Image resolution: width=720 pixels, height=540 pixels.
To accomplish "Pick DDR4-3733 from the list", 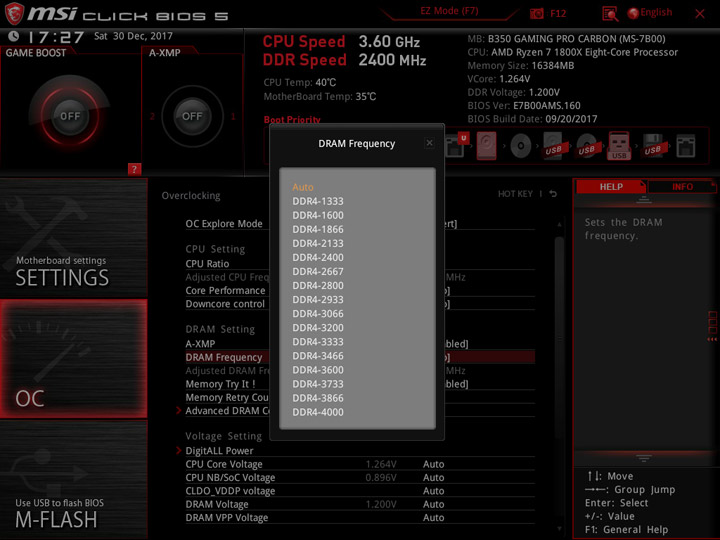I will (x=318, y=384).
